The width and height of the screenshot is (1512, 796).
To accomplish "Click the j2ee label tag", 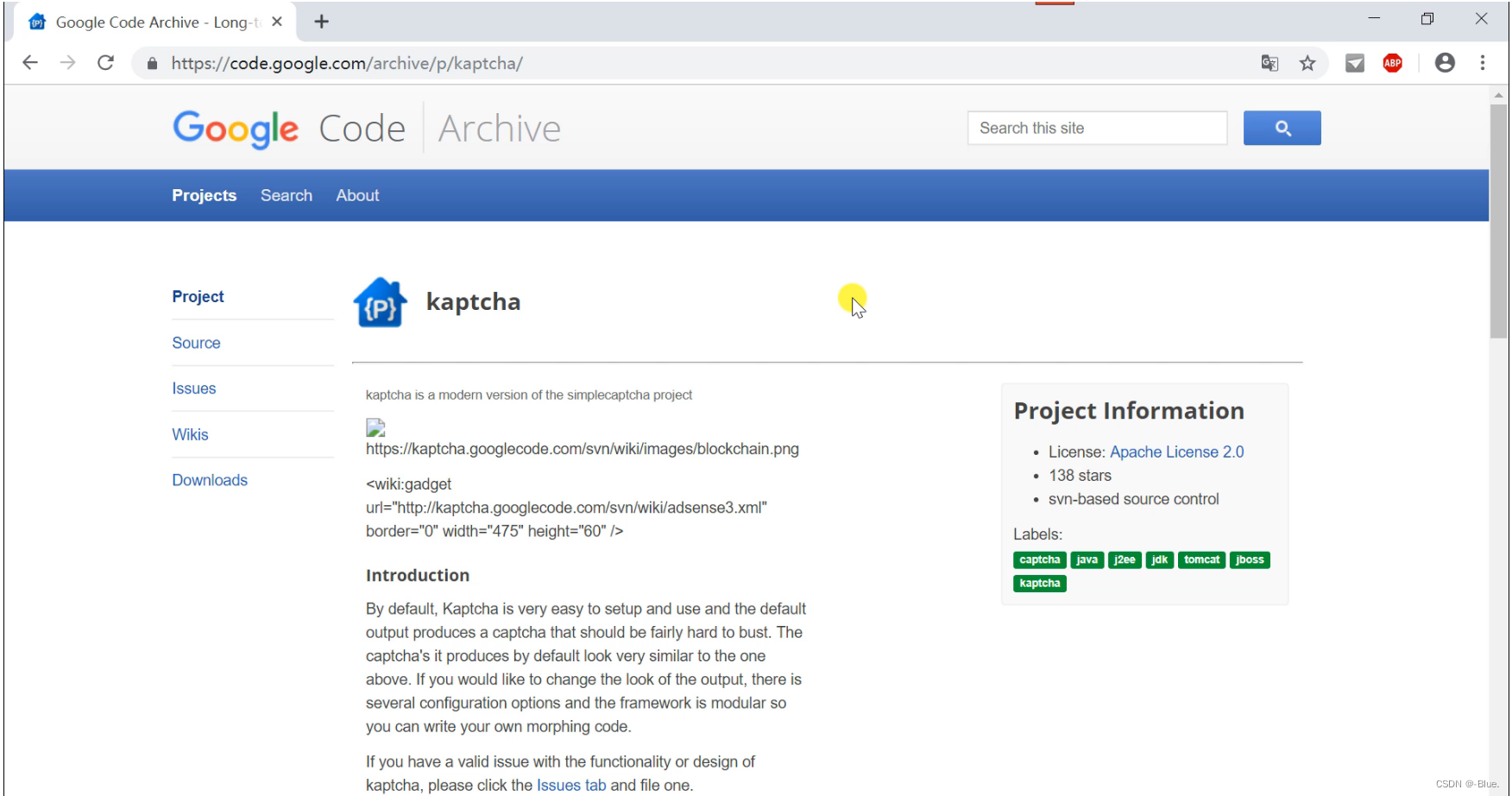I will pos(1125,559).
